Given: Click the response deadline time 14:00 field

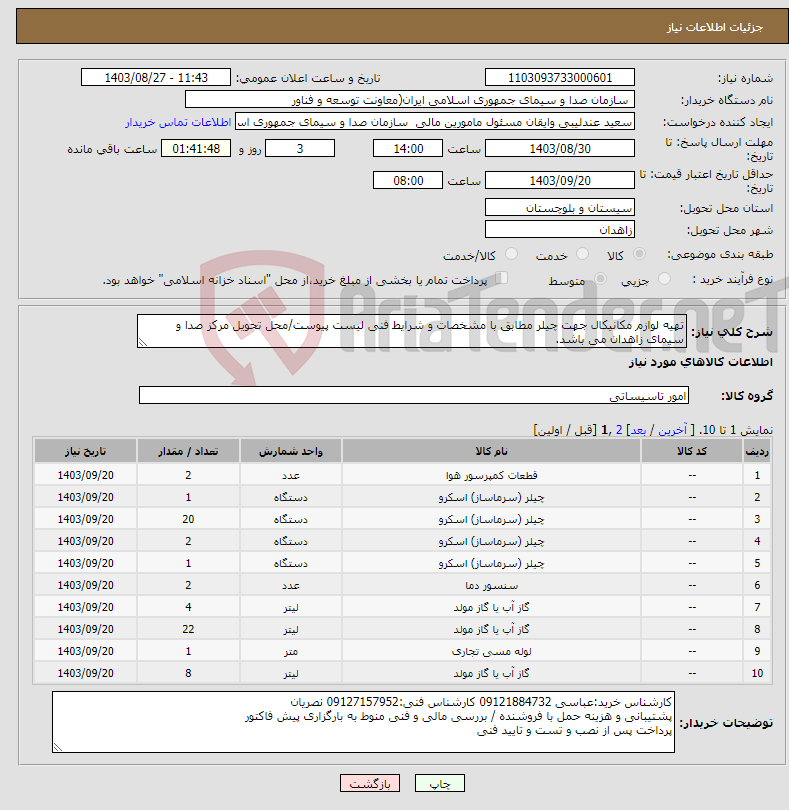Looking at the screenshot, I should click(x=408, y=148).
